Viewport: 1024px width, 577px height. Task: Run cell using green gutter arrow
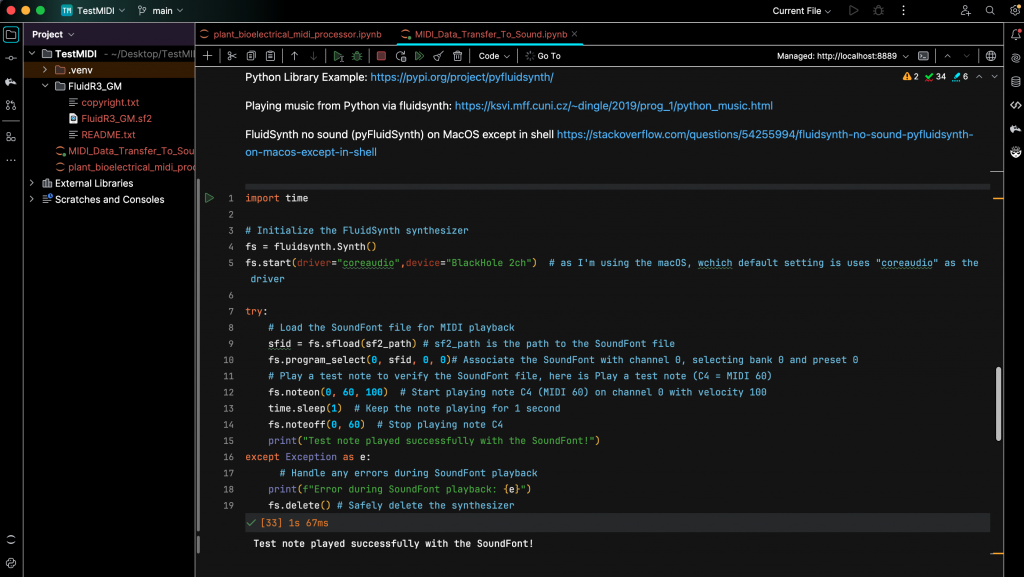pyautogui.click(x=209, y=198)
